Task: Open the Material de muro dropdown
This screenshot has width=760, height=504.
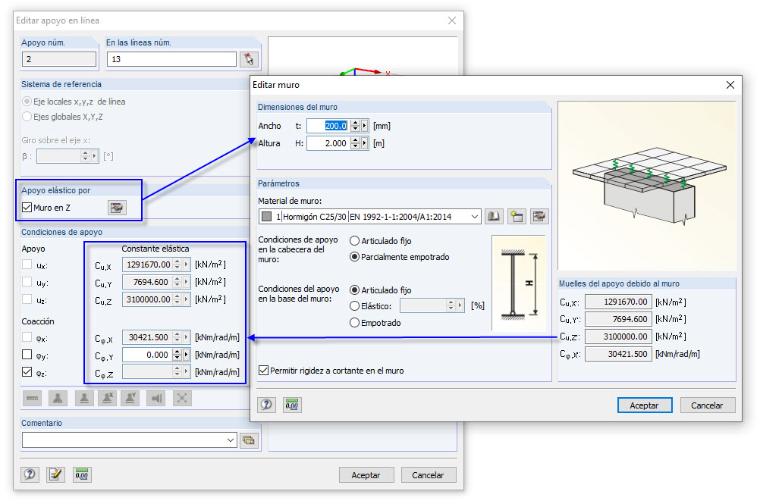Action: pos(475,217)
